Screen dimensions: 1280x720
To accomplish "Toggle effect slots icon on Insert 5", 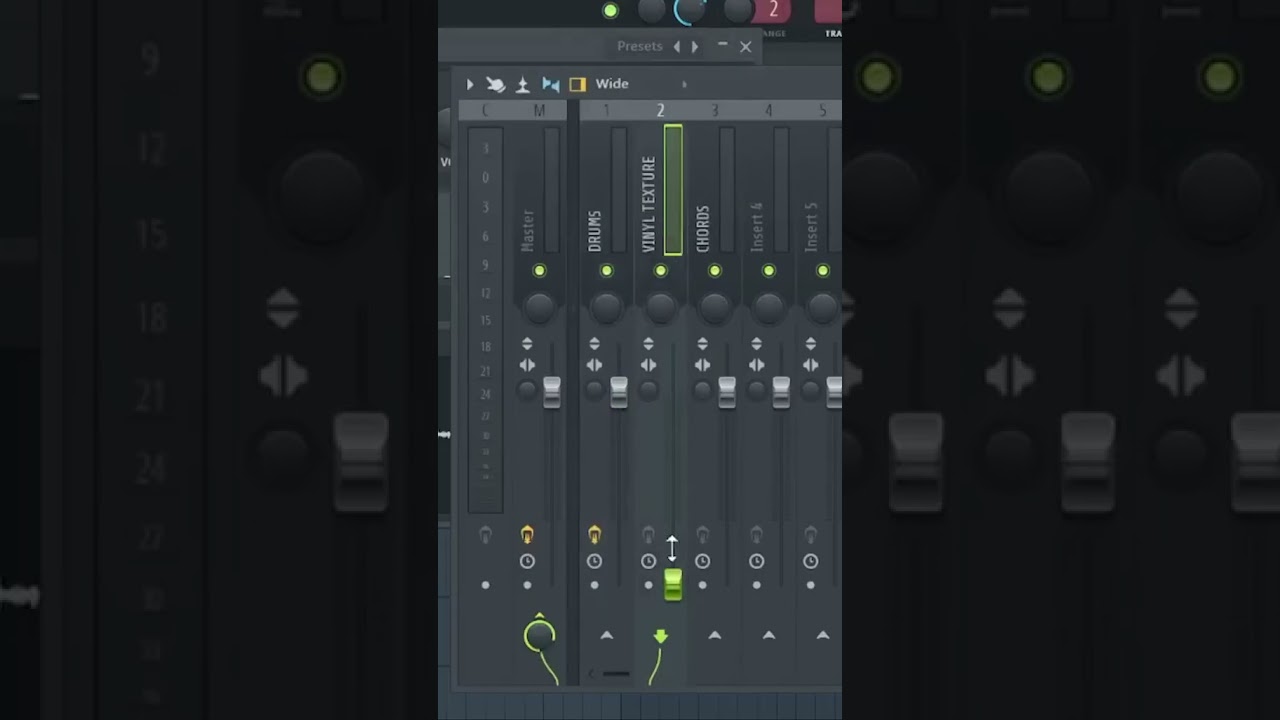I will pyautogui.click(x=810, y=535).
